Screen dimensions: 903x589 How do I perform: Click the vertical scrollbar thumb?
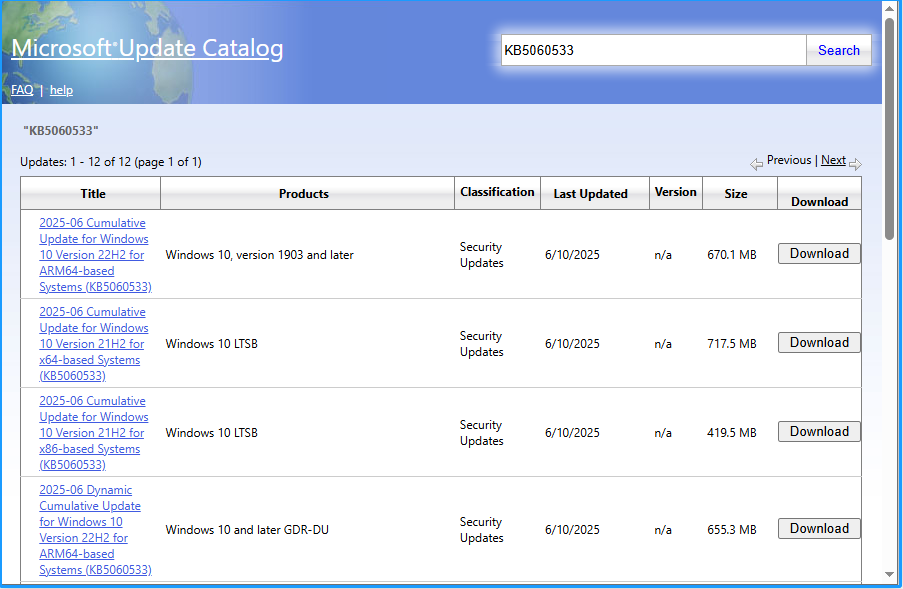click(890, 128)
